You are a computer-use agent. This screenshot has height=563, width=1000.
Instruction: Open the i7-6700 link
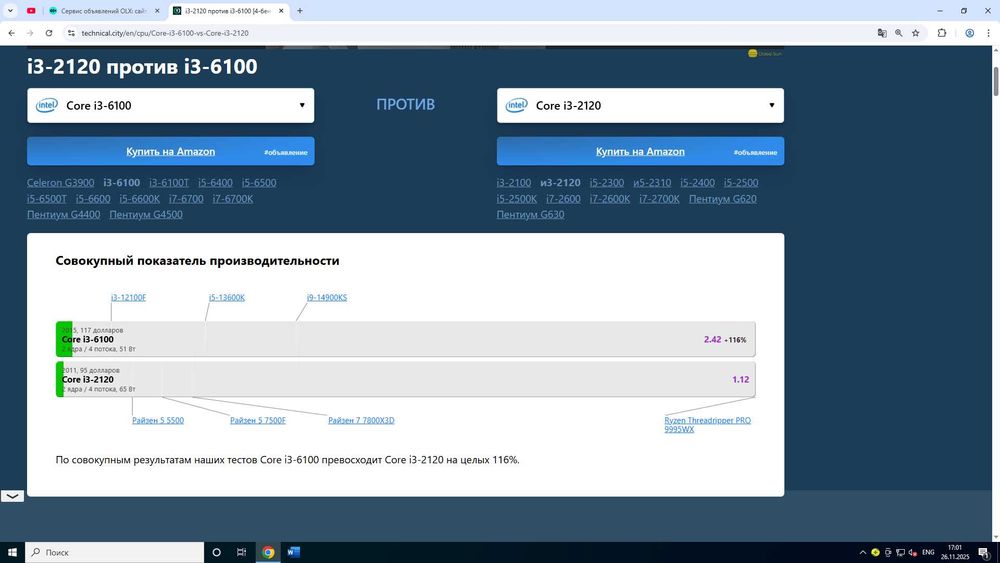(x=186, y=199)
